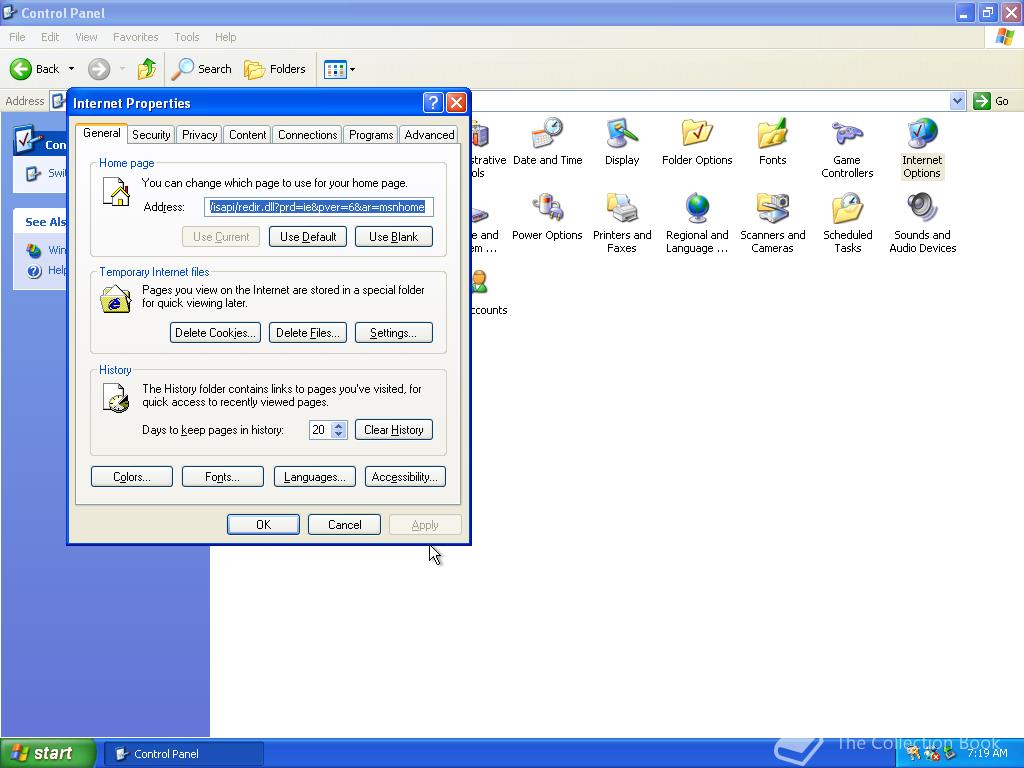The image size is (1024, 768).
Task: Open the Colors dialog button
Action: (x=131, y=477)
